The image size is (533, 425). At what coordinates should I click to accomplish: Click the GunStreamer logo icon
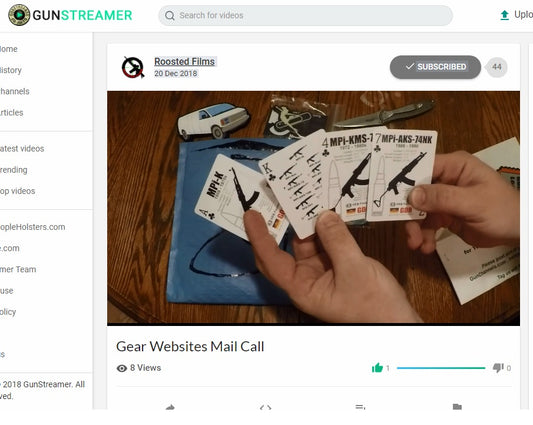(19, 15)
